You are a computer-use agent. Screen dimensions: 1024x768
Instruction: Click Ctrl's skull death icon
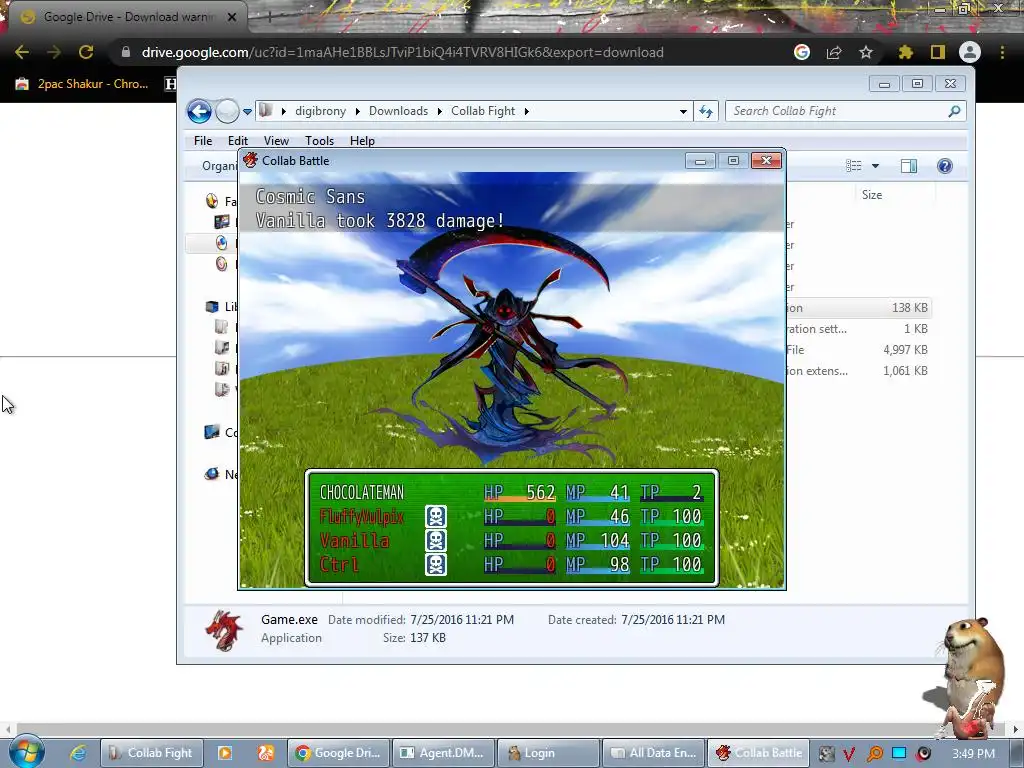[x=436, y=564]
